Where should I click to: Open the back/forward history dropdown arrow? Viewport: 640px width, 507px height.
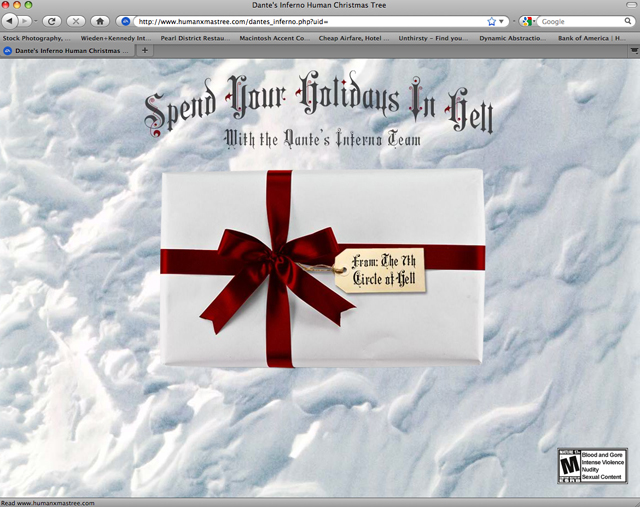click(x=36, y=21)
